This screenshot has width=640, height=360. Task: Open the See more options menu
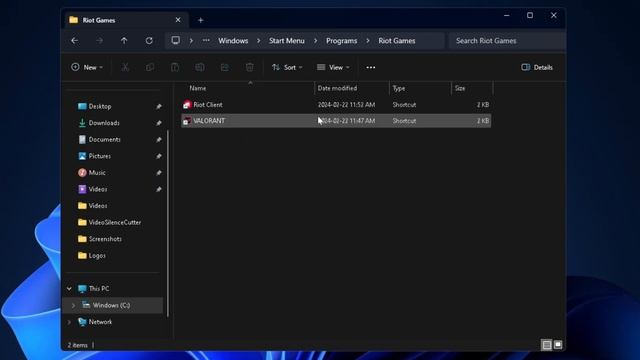click(371, 67)
